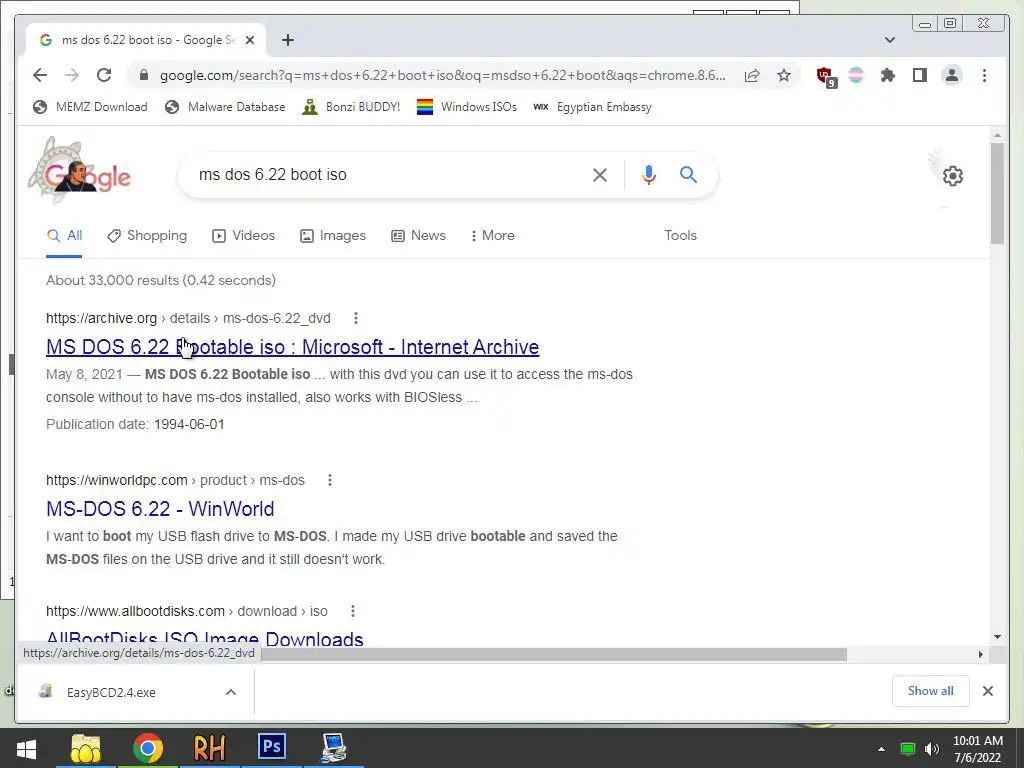Viewport: 1024px width, 768px height.
Task: Toggle the browser side panel icon
Action: pyautogui.click(x=920, y=75)
